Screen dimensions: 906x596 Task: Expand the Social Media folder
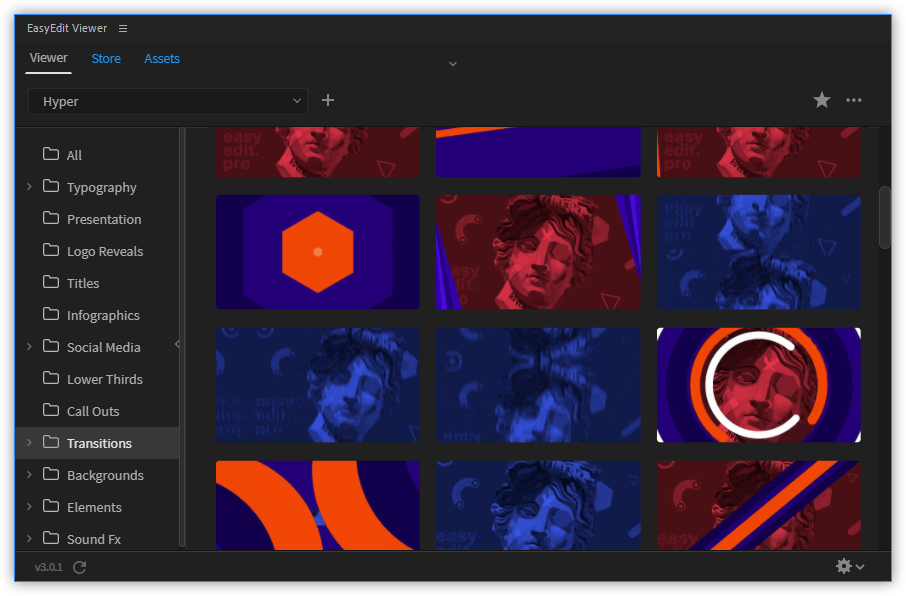point(29,346)
